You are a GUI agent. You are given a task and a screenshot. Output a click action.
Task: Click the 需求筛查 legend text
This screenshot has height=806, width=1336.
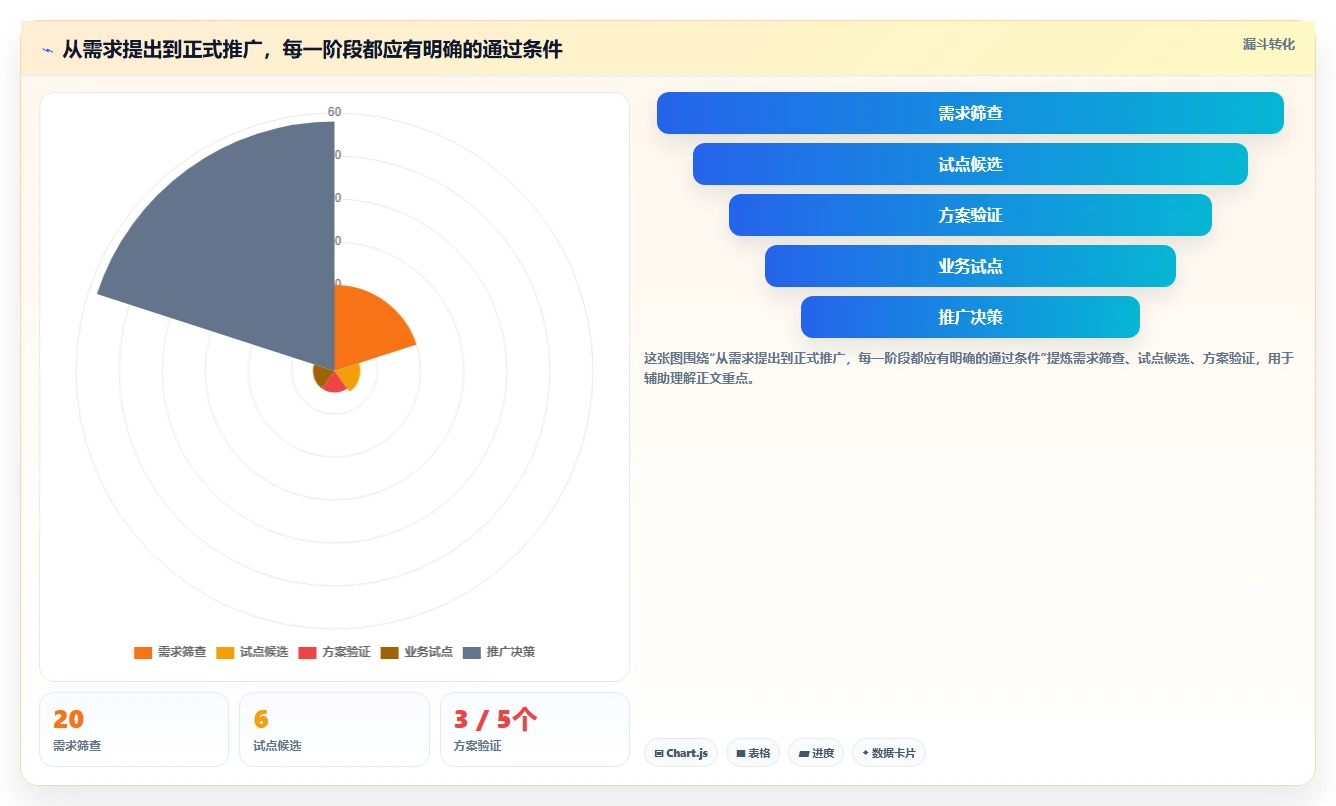[x=182, y=652]
